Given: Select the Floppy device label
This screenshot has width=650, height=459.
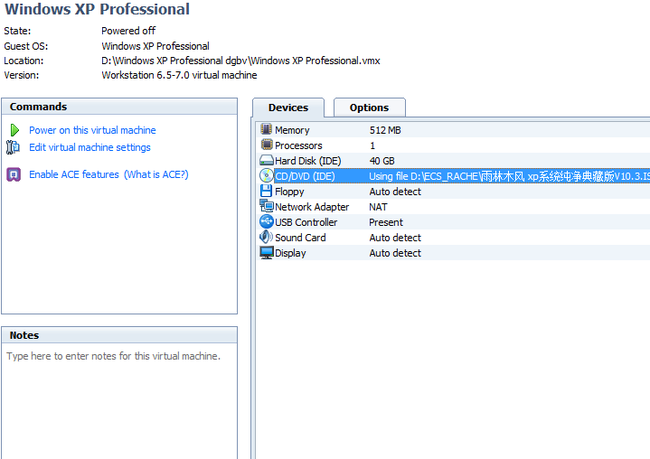Looking at the screenshot, I should point(290,192).
